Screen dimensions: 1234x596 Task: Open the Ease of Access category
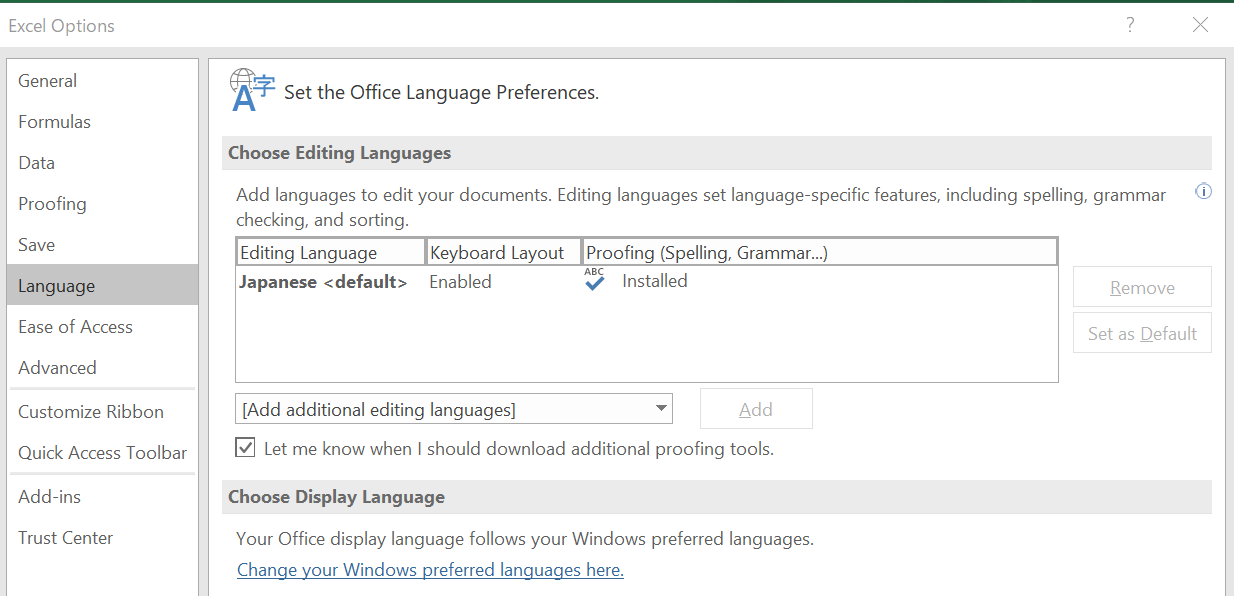point(76,327)
